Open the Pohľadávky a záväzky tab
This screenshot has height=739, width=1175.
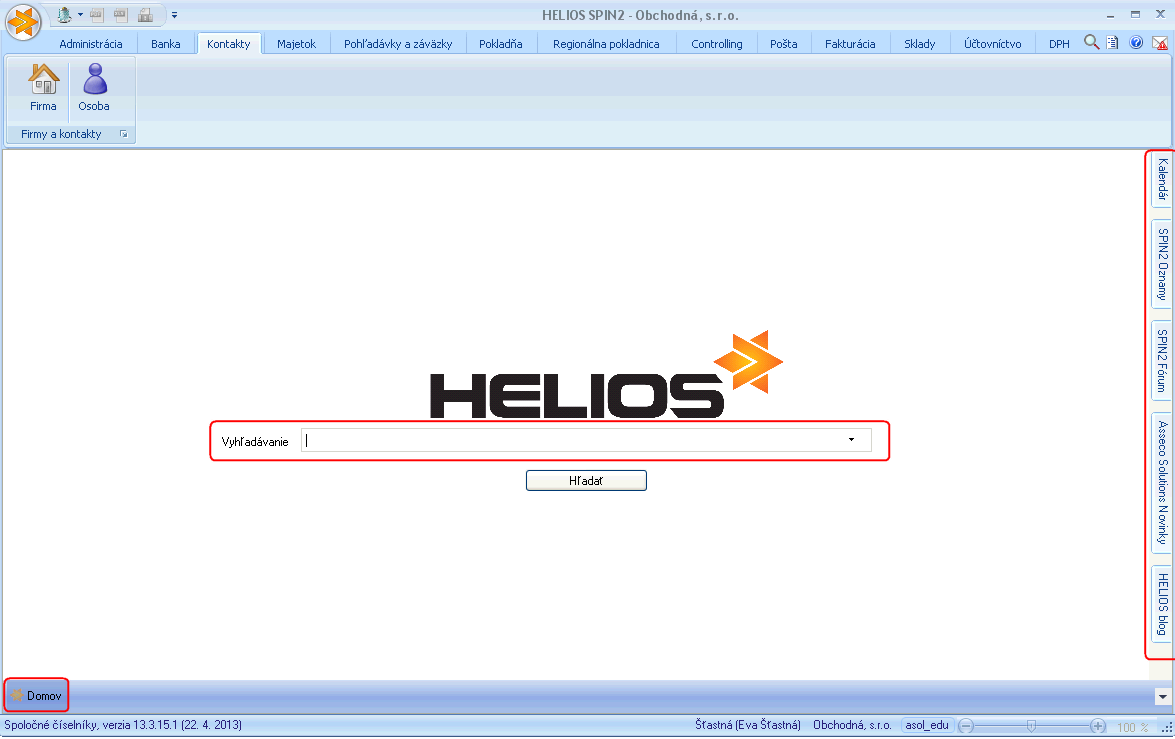coord(398,43)
